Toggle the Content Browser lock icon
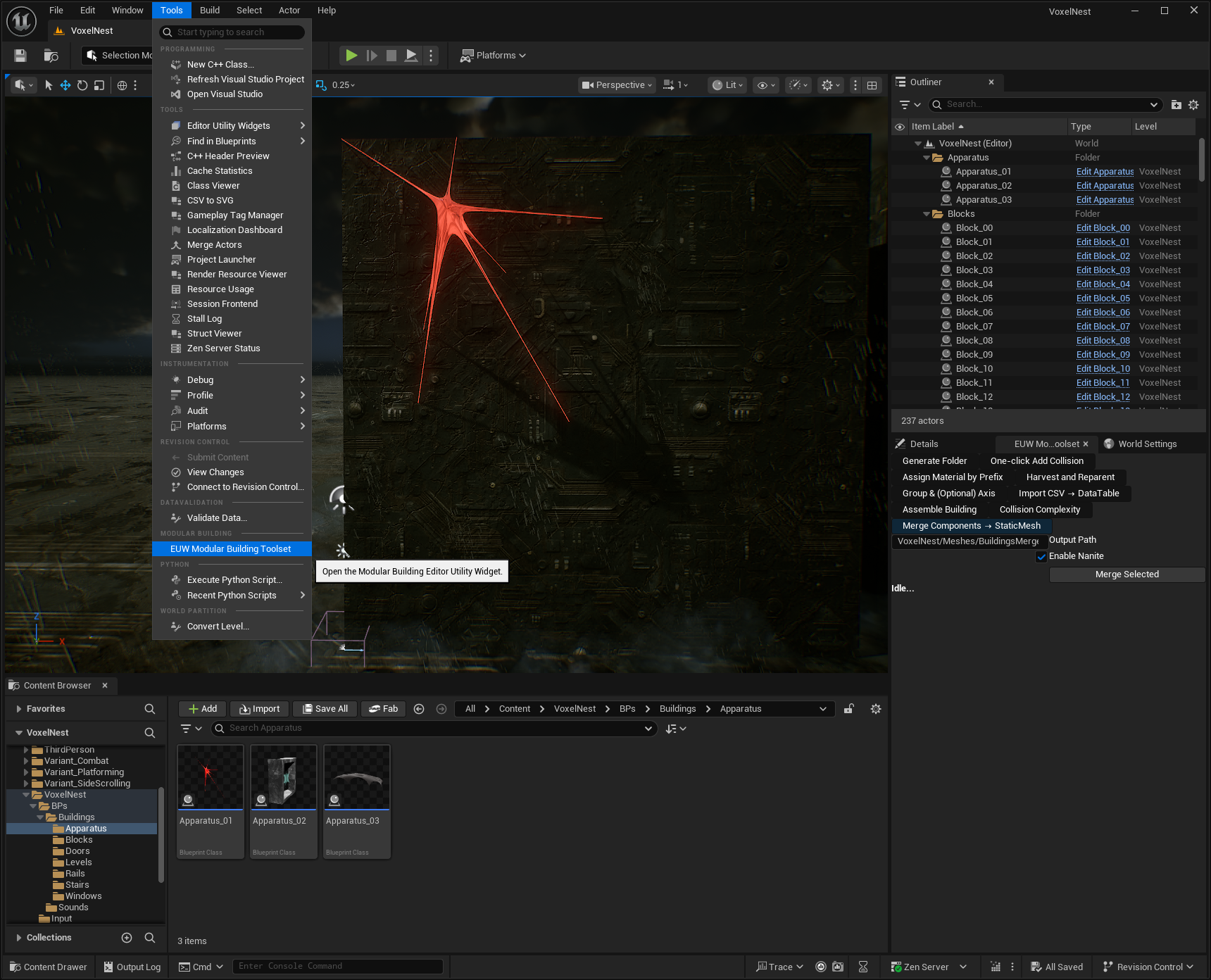Screen dimensions: 1211x980 tap(849, 709)
